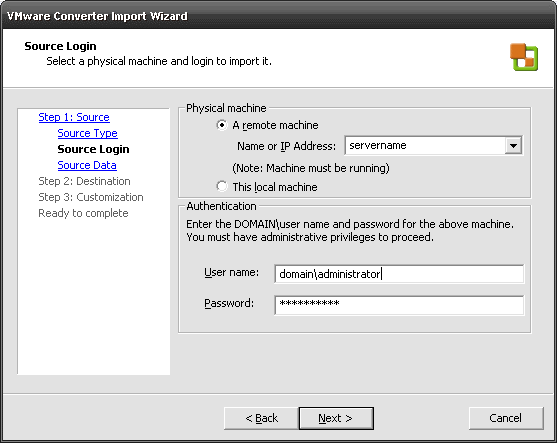
Task: Click 'Ready to complete' in sidebar
Action: [83, 213]
